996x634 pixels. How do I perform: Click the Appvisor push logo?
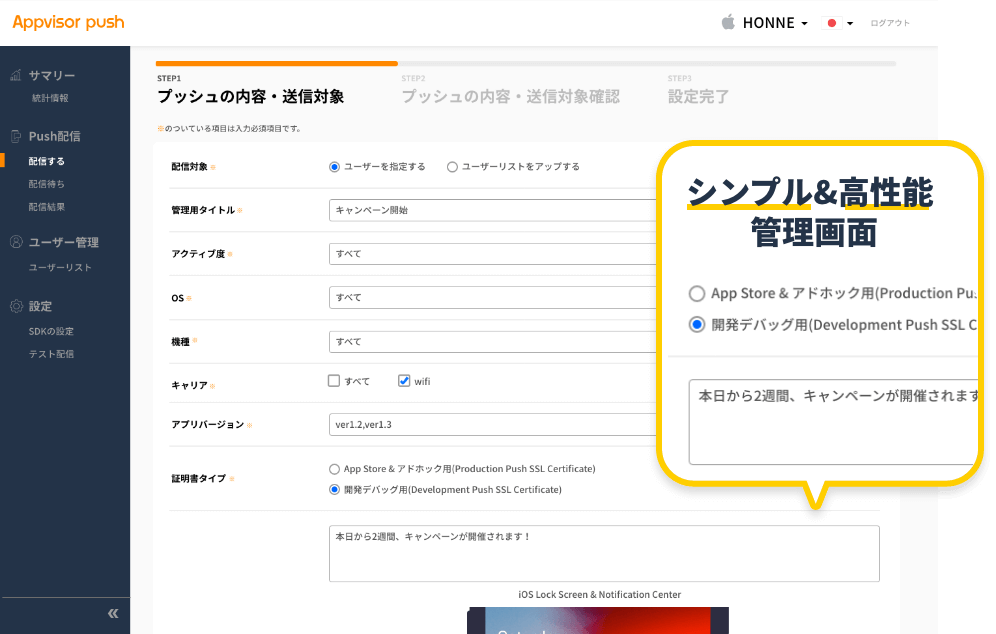point(68,22)
